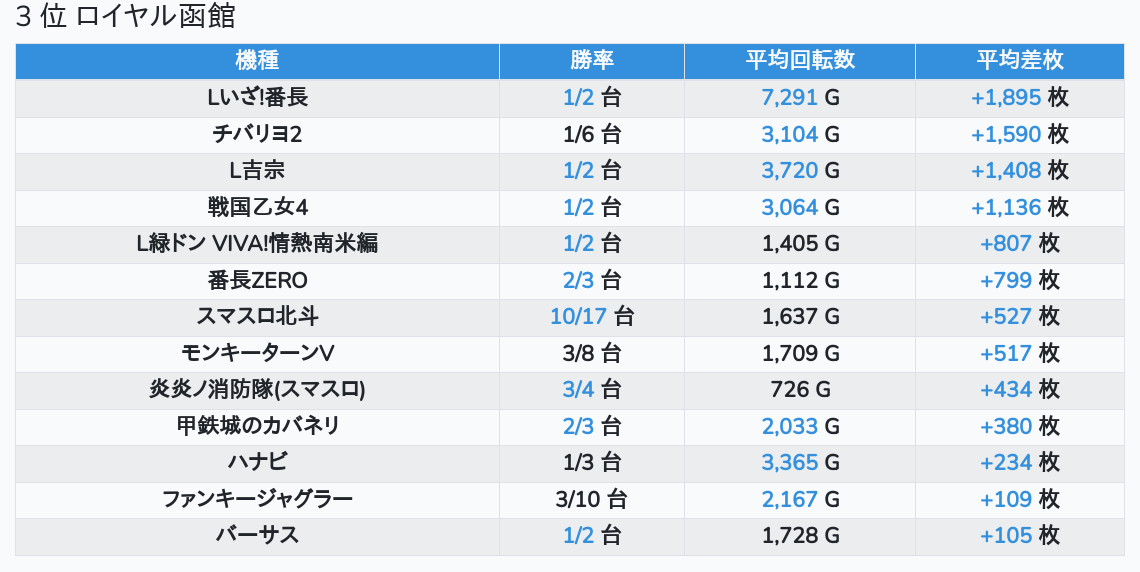Click the +1,590 枚 value for チバリヨ2
This screenshot has height=572, width=1140.
(x=1019, y=134)
